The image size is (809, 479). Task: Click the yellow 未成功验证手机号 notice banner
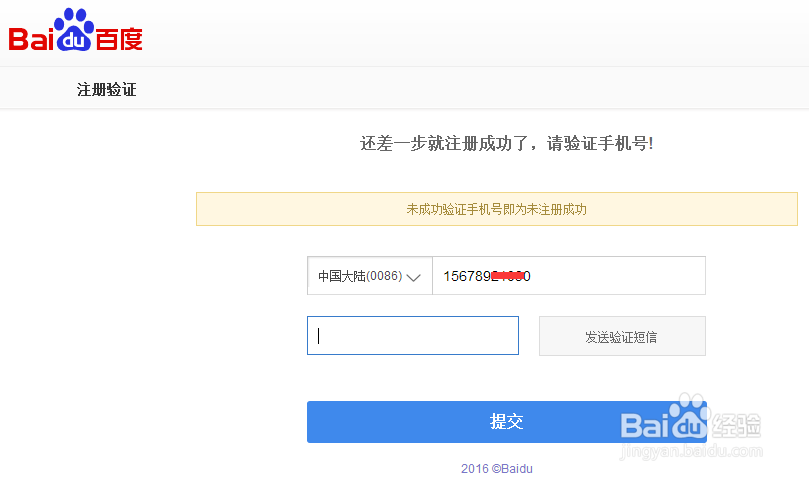click(x=496, y=209)
